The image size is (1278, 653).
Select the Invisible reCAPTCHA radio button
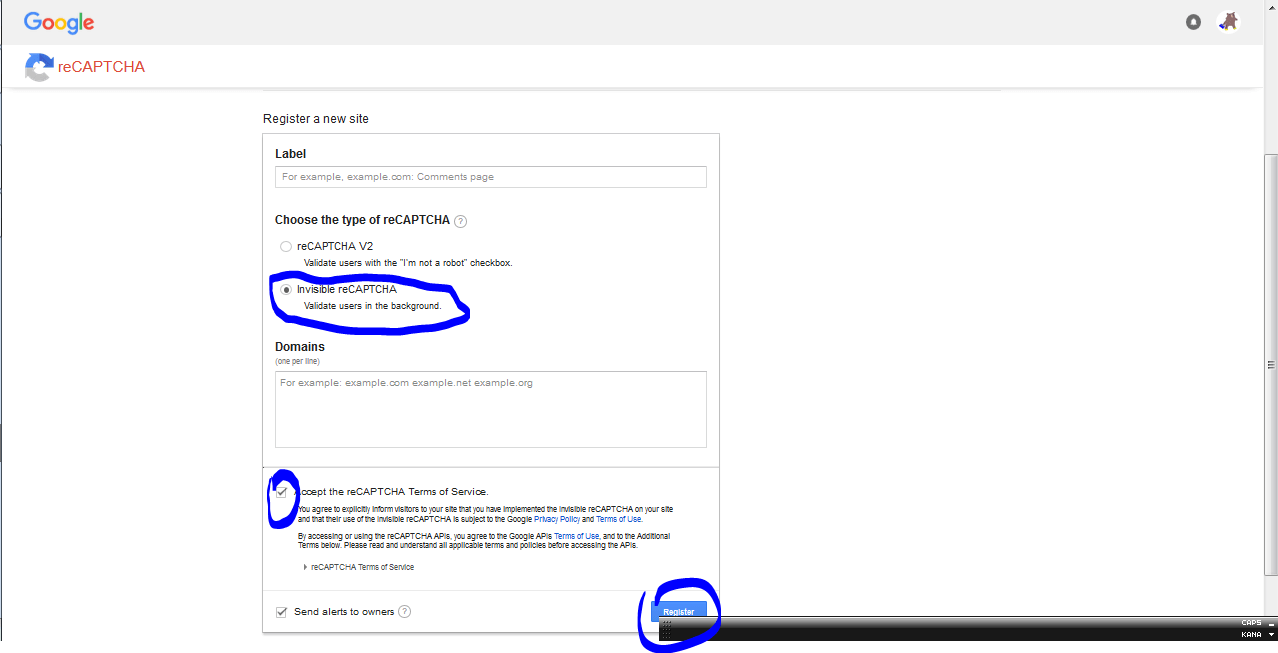click(286, 290)
